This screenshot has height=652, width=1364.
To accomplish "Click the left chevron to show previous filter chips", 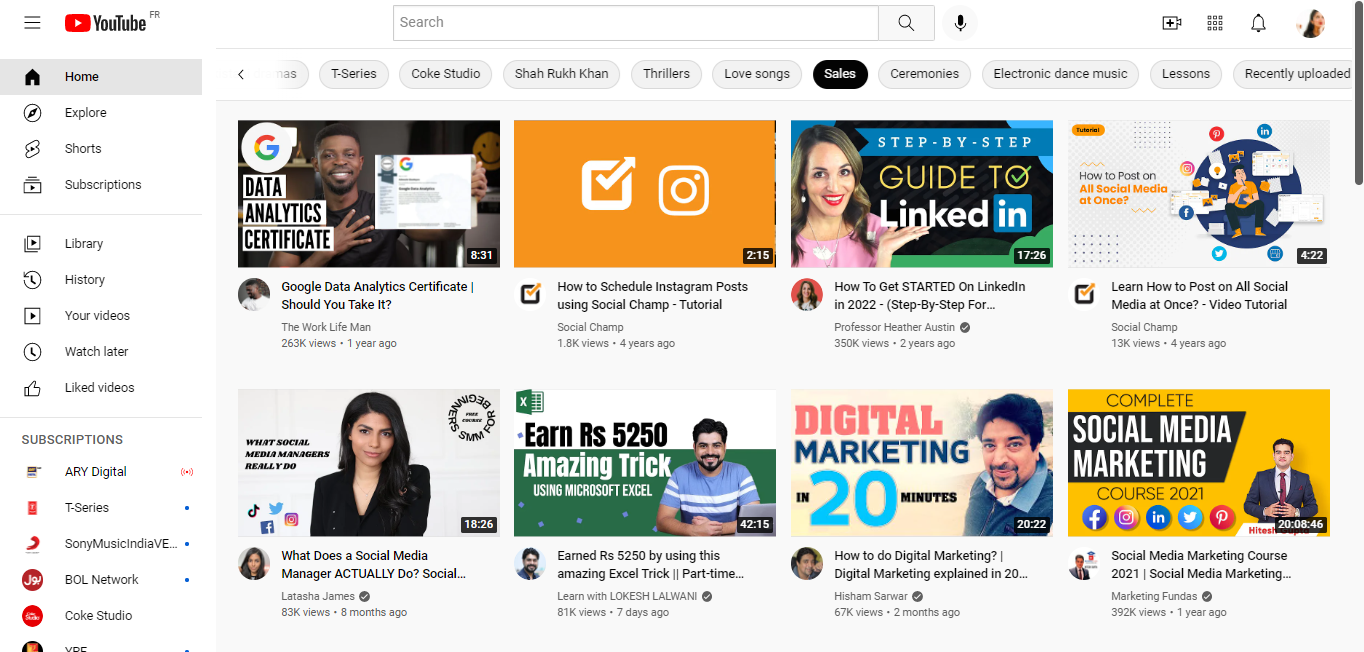I will [x=240, y=74].
